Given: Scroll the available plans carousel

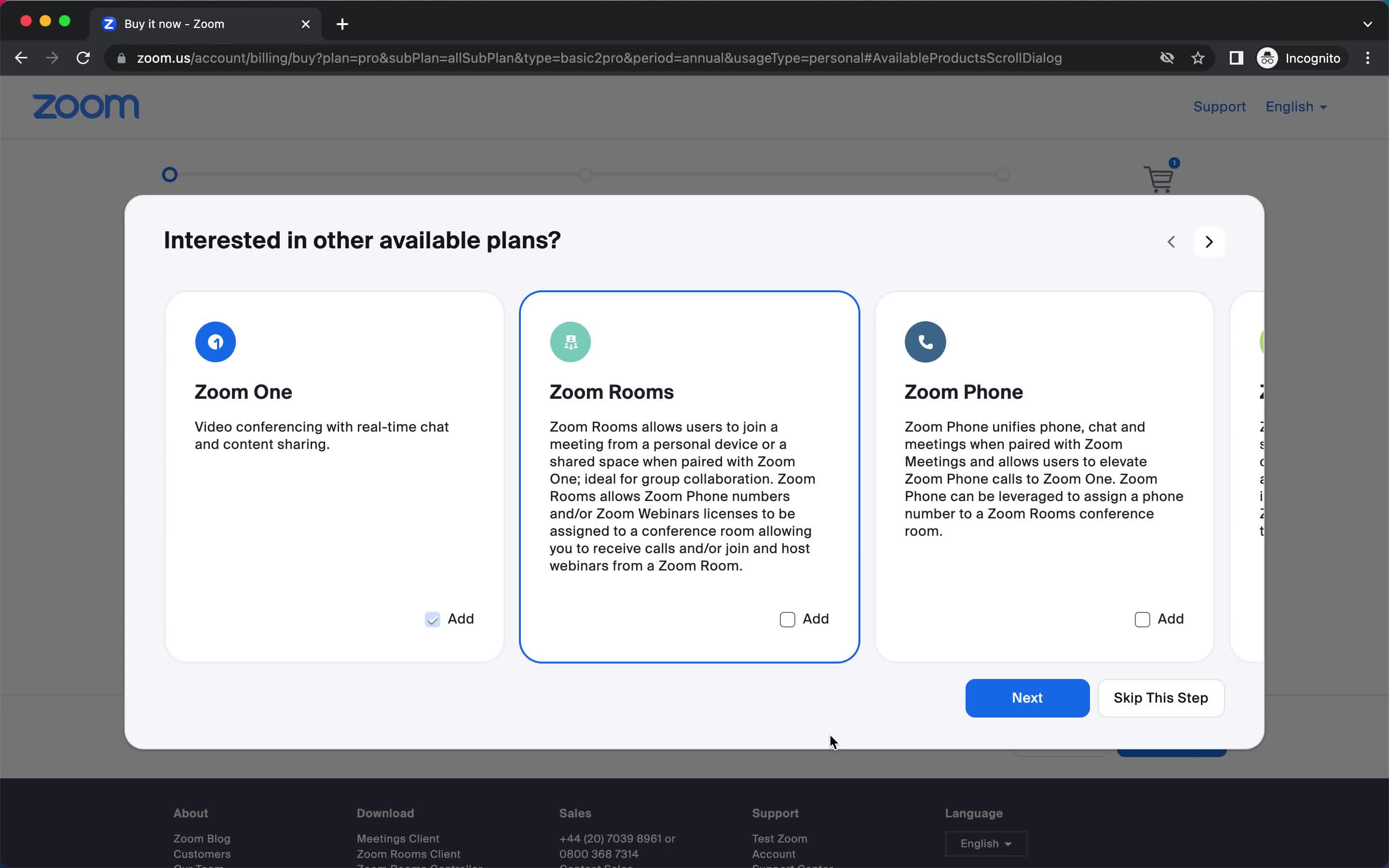Looking at the screenshot, I should 1208,241.
